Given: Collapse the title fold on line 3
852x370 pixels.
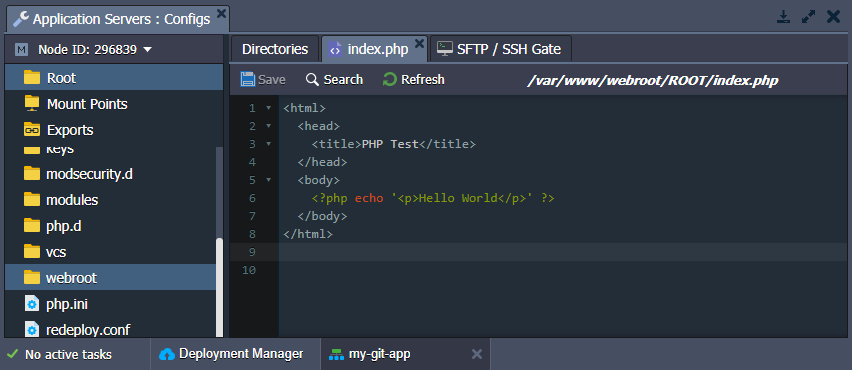Looking at the screenshot, I should point(268,144).
